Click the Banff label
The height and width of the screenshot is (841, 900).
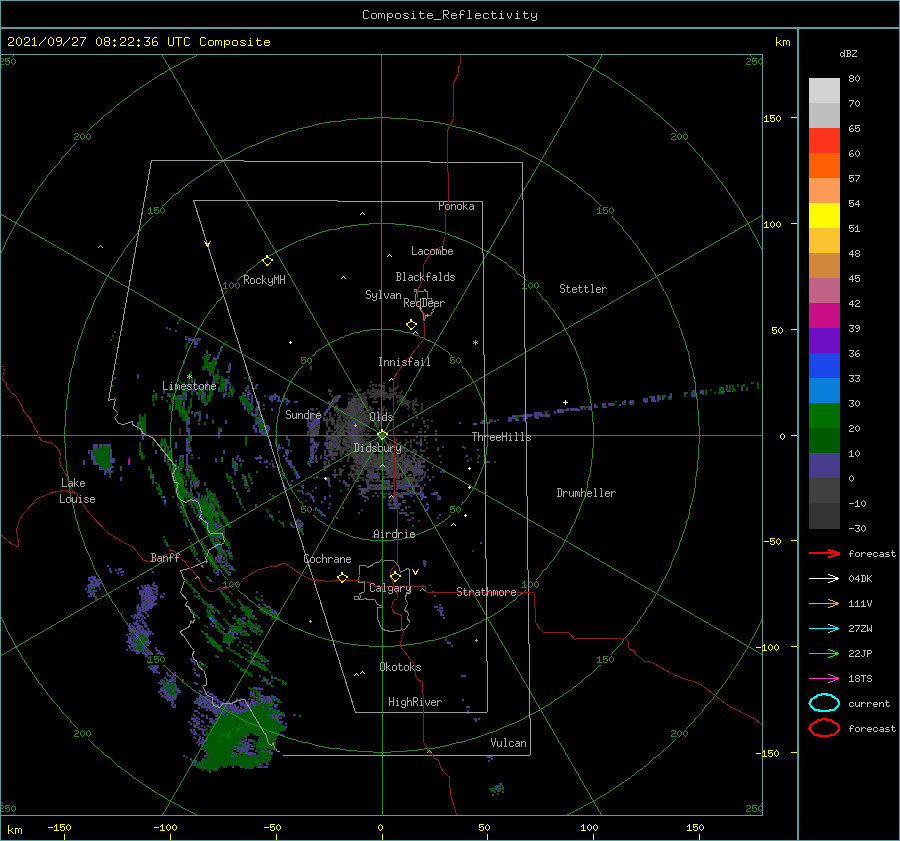[165, 557]
